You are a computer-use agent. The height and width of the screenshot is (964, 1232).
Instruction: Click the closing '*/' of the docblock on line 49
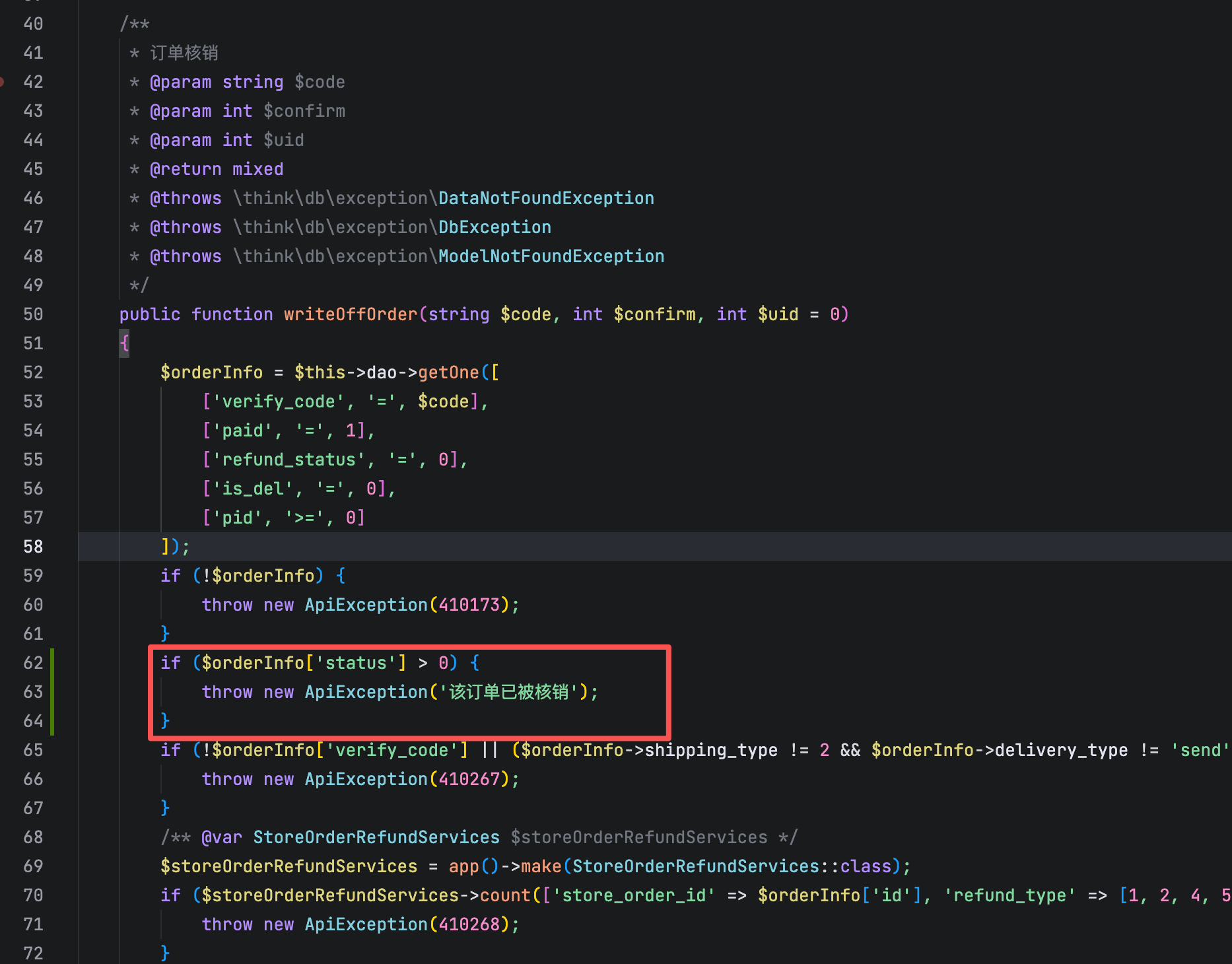(x=139, y=285)
